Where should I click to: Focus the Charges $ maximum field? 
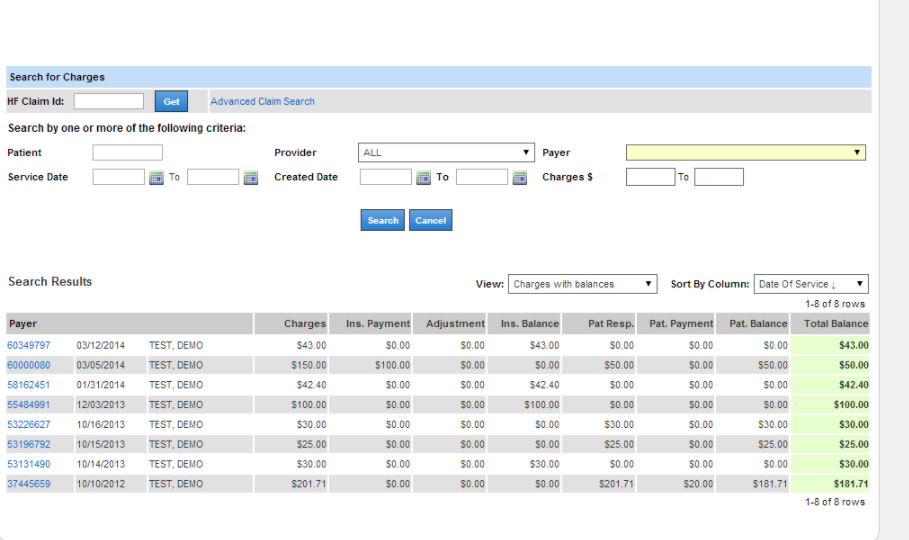(719, 177)
